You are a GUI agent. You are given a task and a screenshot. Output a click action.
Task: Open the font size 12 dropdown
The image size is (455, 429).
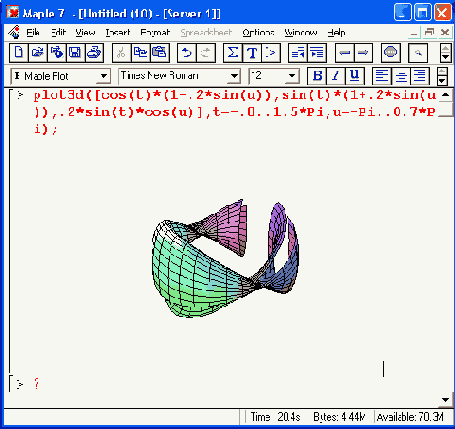click(x=292, y=76)
